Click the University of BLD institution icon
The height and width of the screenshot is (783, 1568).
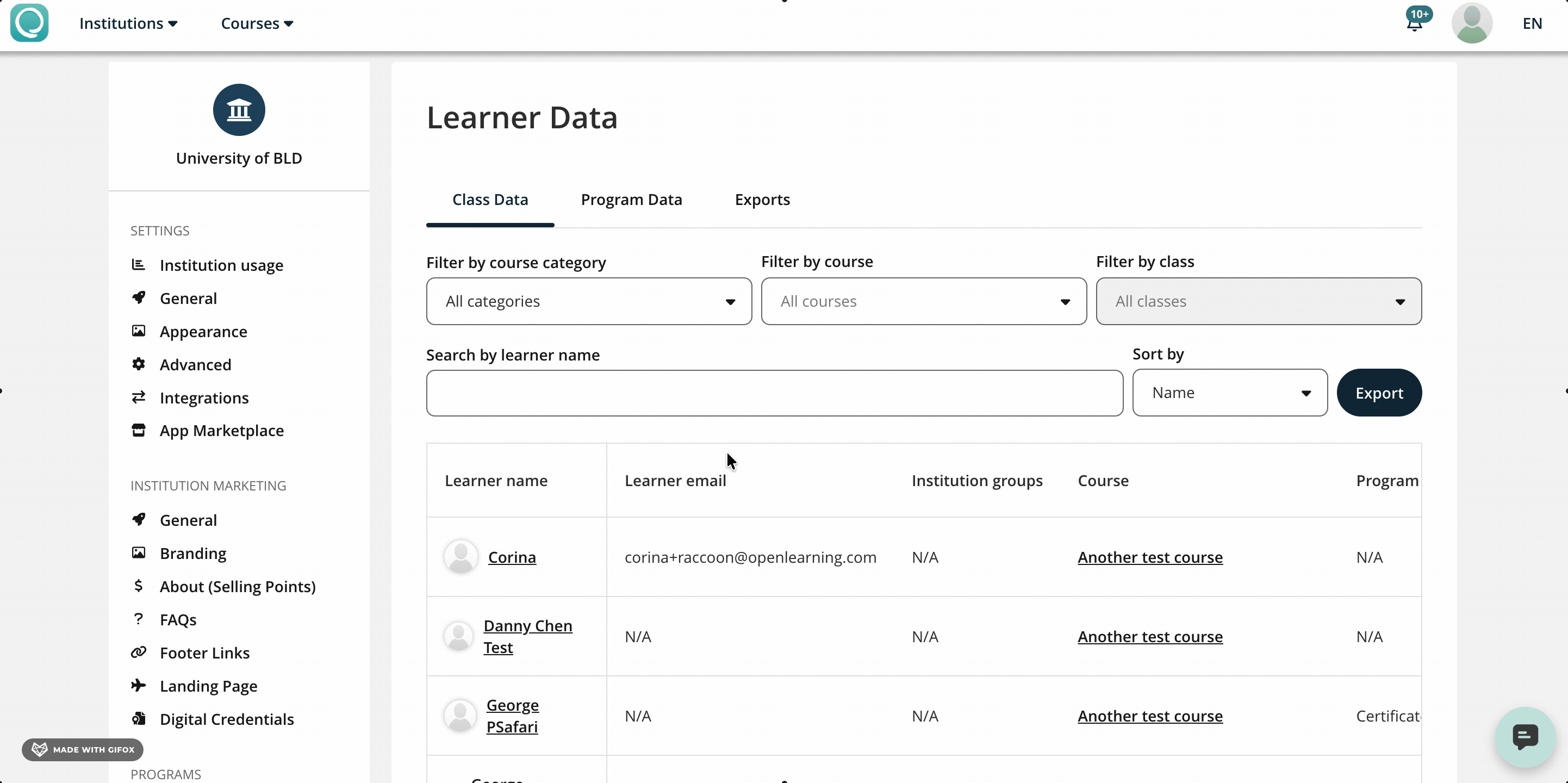pos(239,110)
